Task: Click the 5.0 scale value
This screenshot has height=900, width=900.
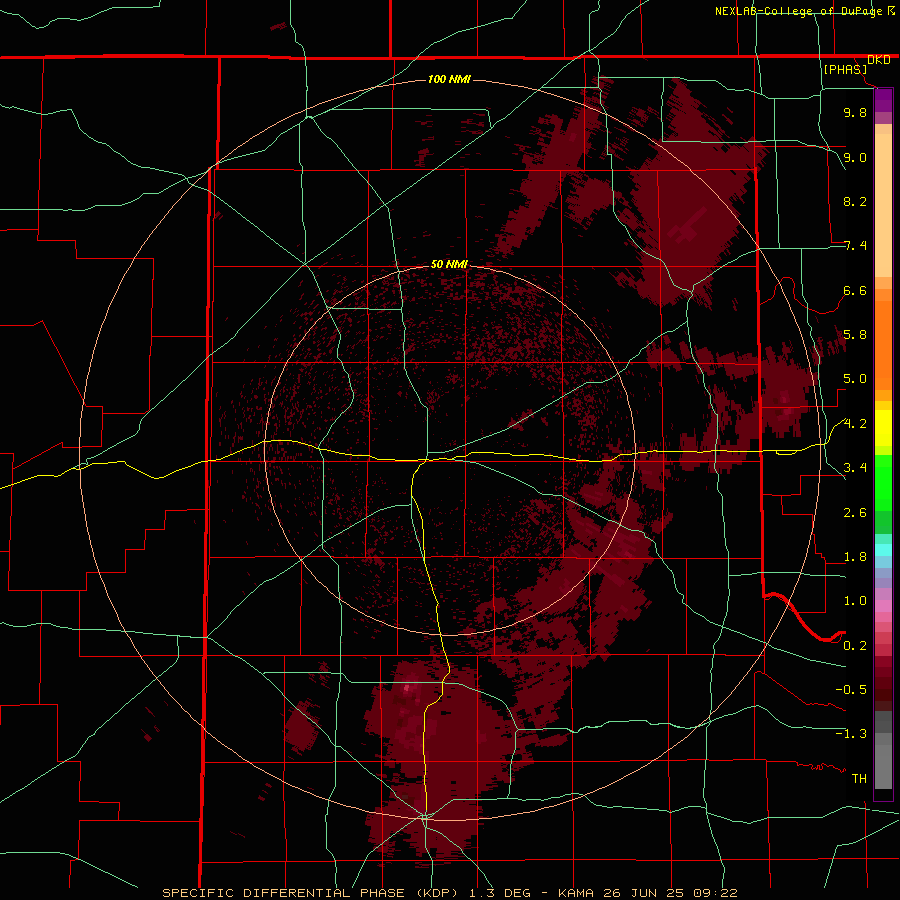Action: (855, 379)
